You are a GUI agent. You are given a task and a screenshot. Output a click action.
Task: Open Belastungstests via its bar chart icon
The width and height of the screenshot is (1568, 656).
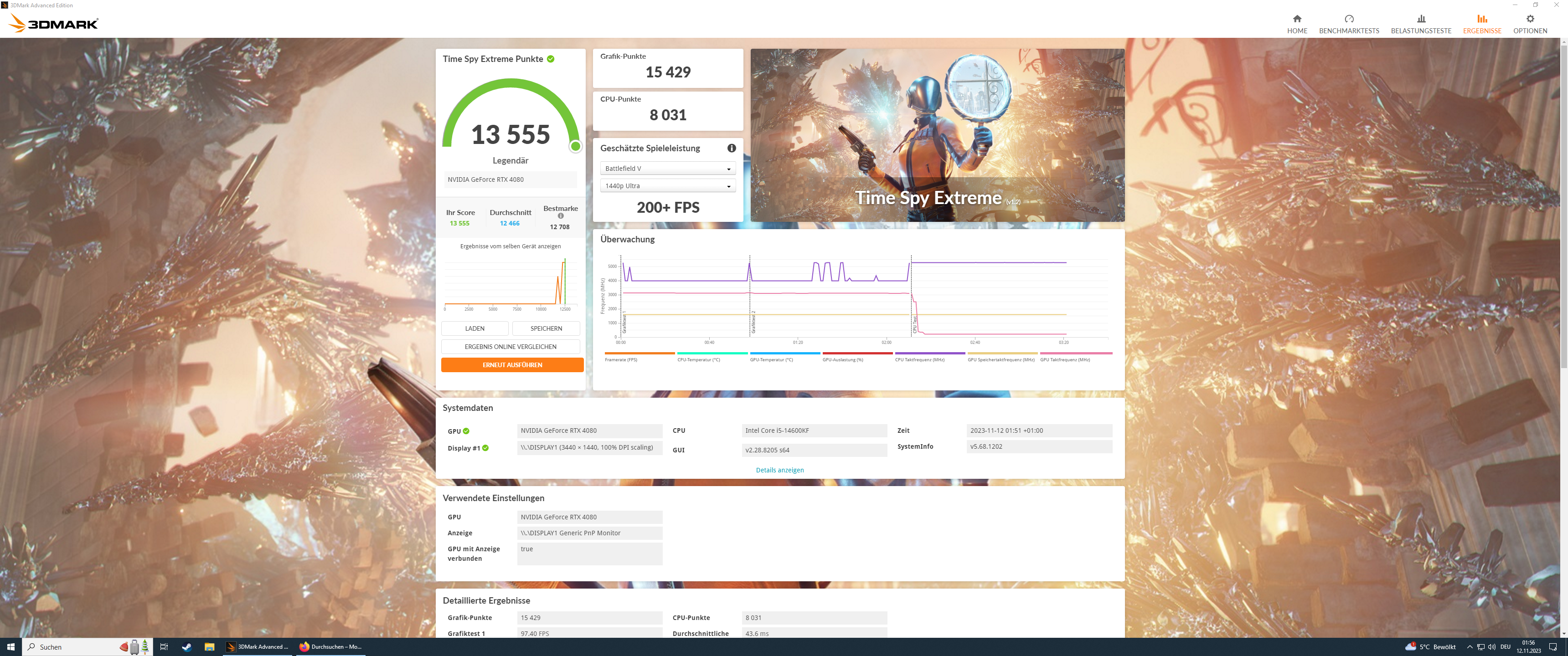click(x=1421, y=19)
